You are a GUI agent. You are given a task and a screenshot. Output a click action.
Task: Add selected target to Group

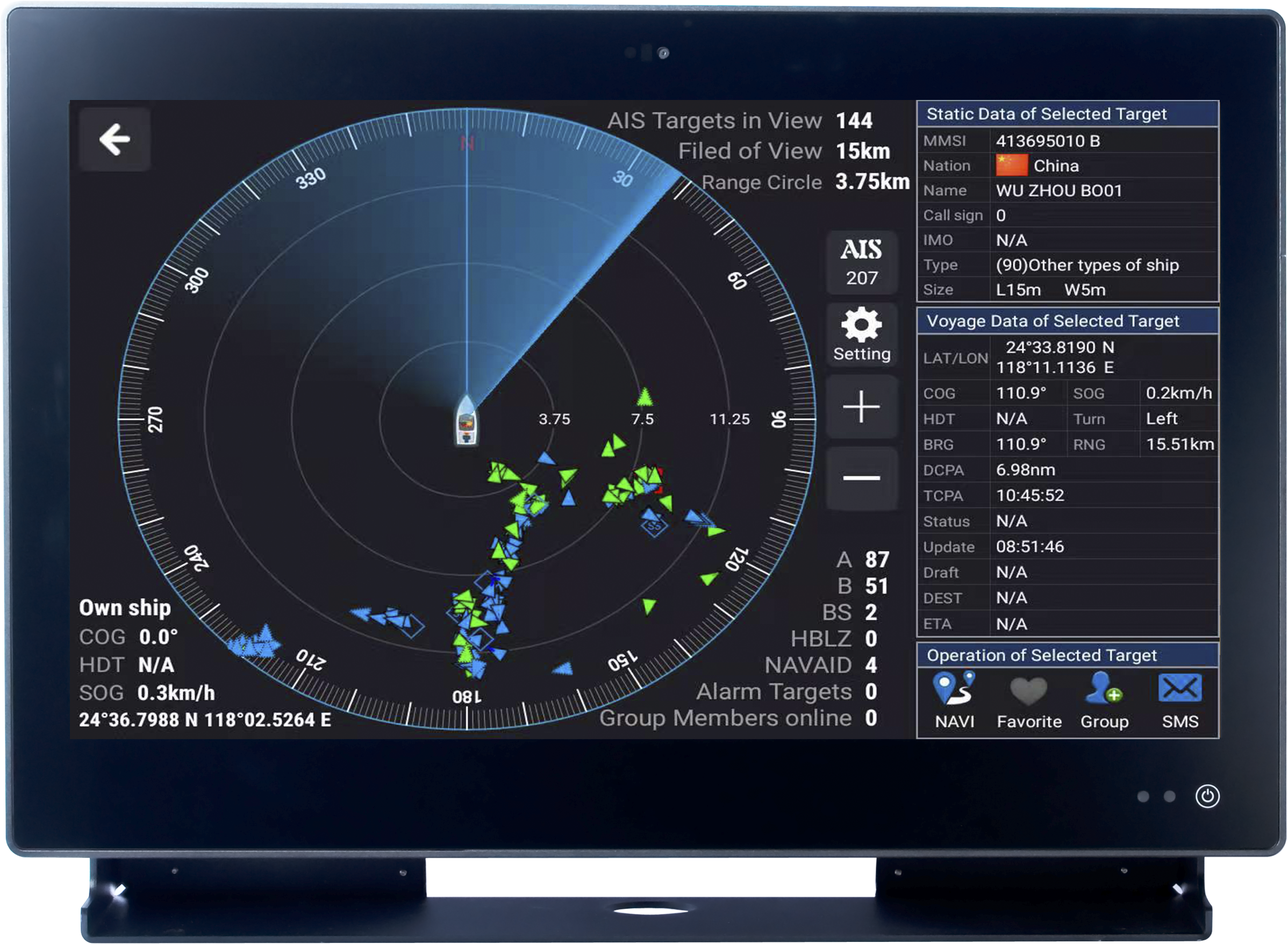[1104, 700]
